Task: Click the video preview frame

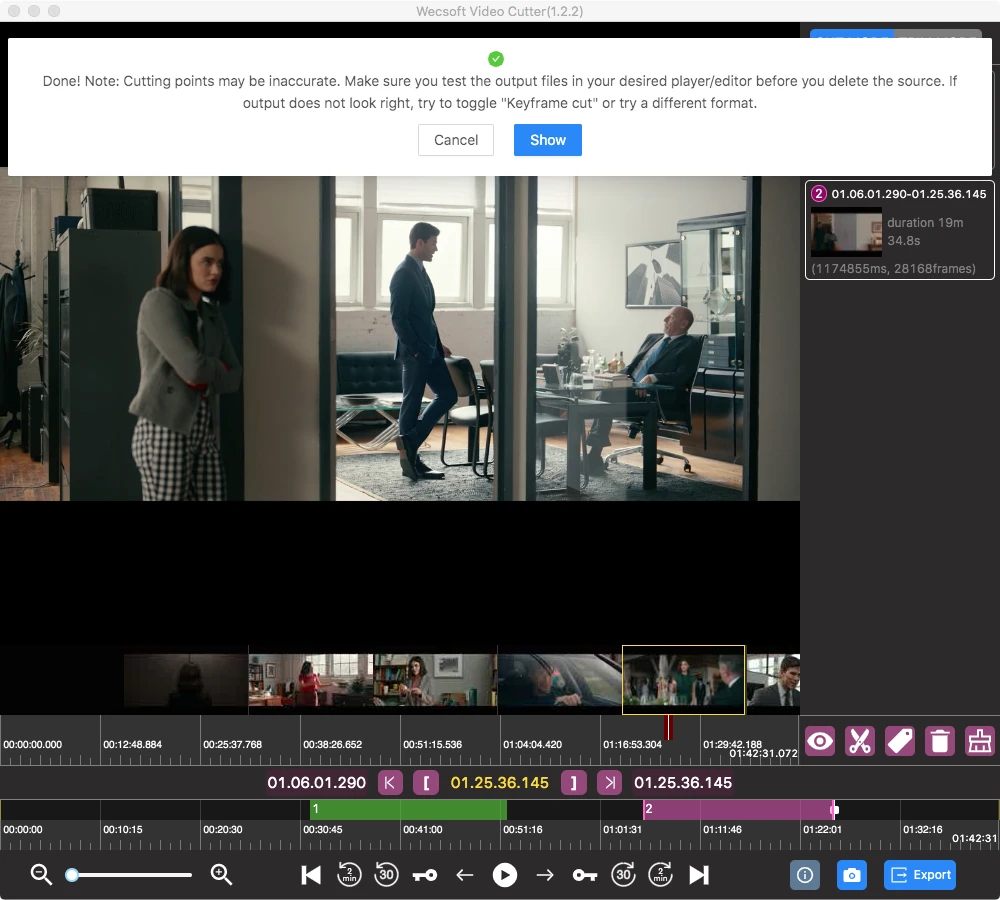Action: pos(400,338)
